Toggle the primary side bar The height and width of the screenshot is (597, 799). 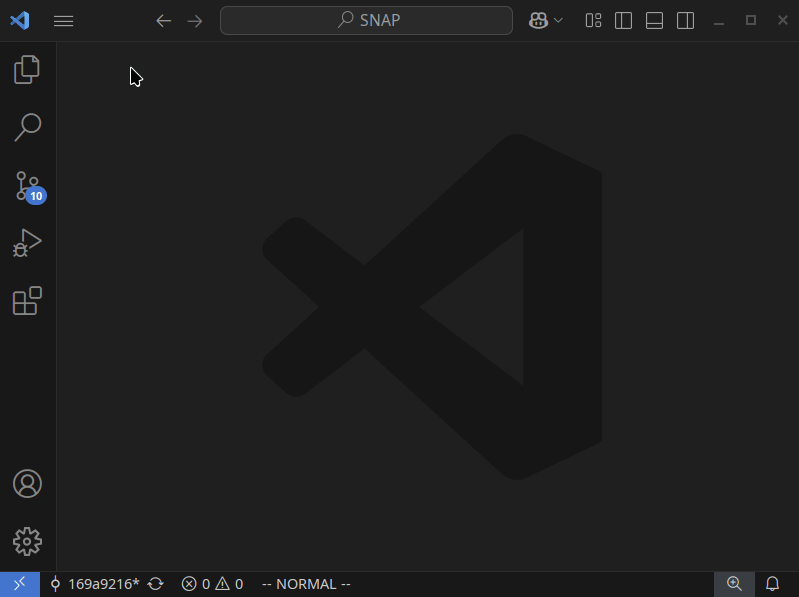click(x=623, y=20)
